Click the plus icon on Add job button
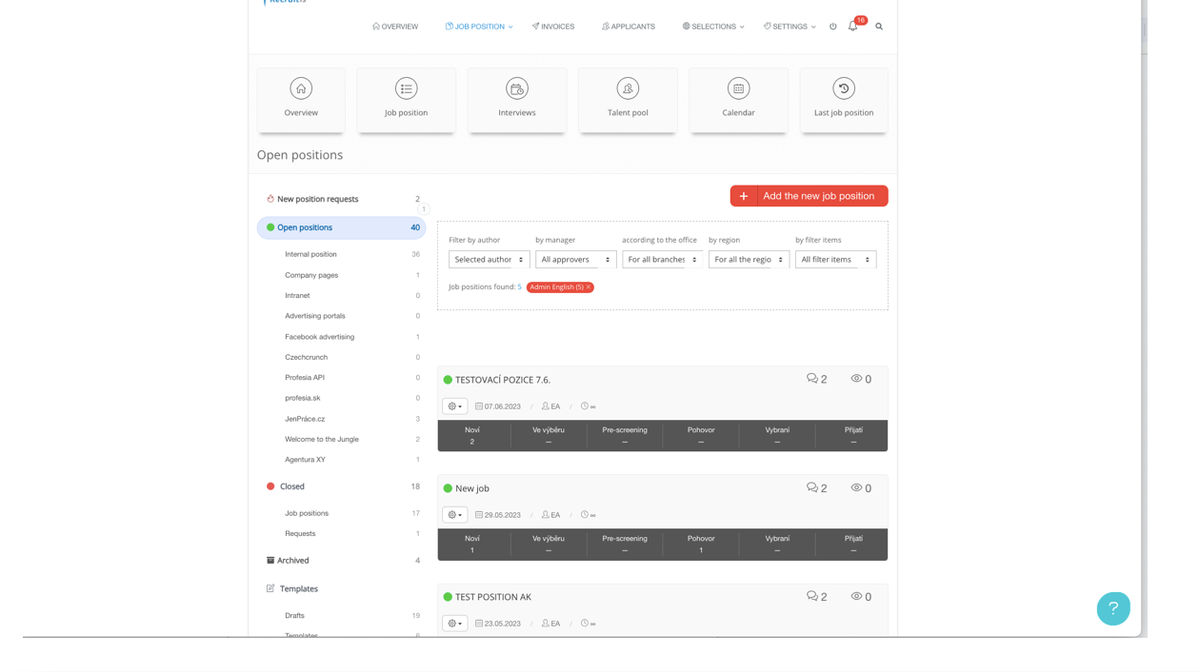This screenshot has height=672, width=1200. pos(743,196)
